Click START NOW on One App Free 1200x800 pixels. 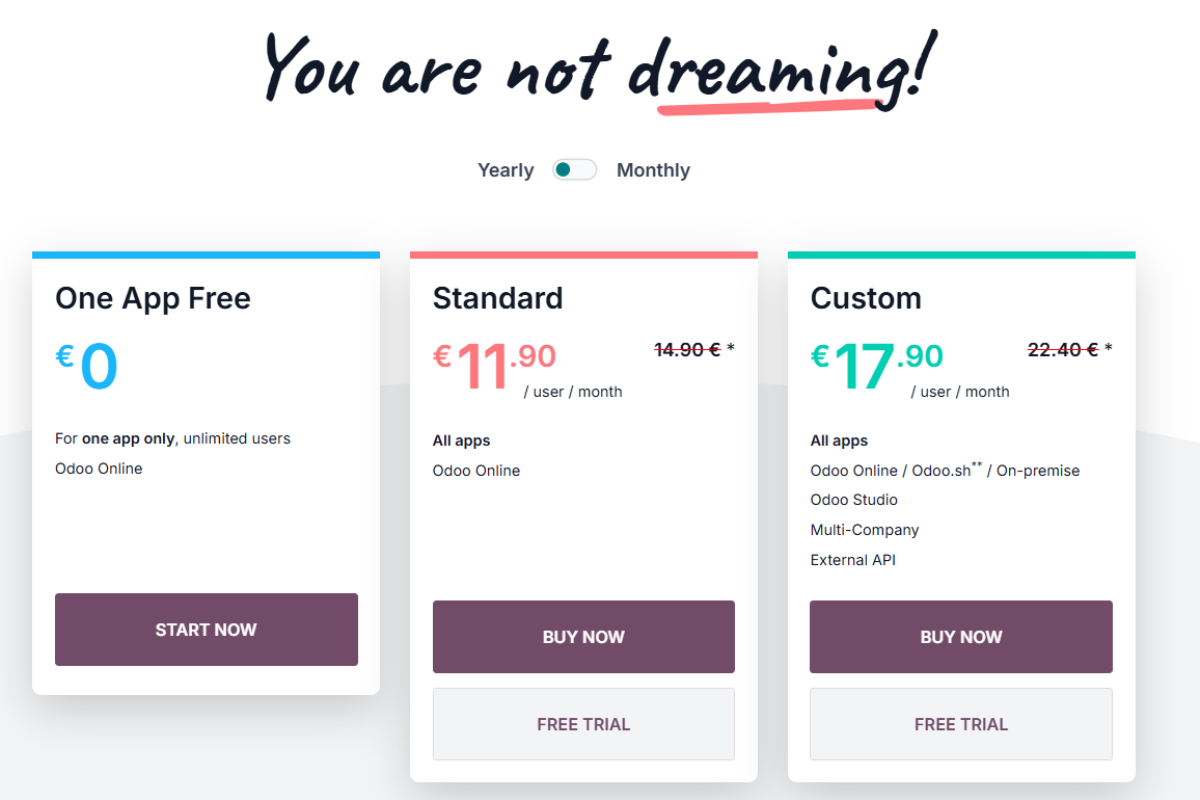click(x=206, y=629)
